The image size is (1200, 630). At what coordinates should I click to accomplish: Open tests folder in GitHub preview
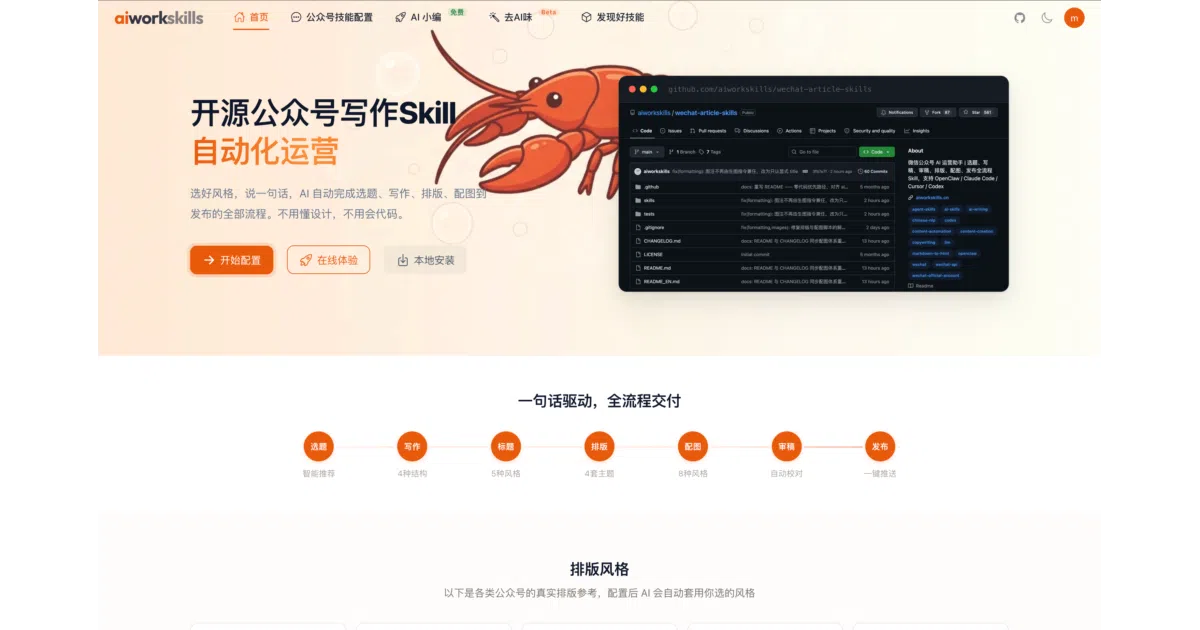pyautogui.click(x=649, y=214)
